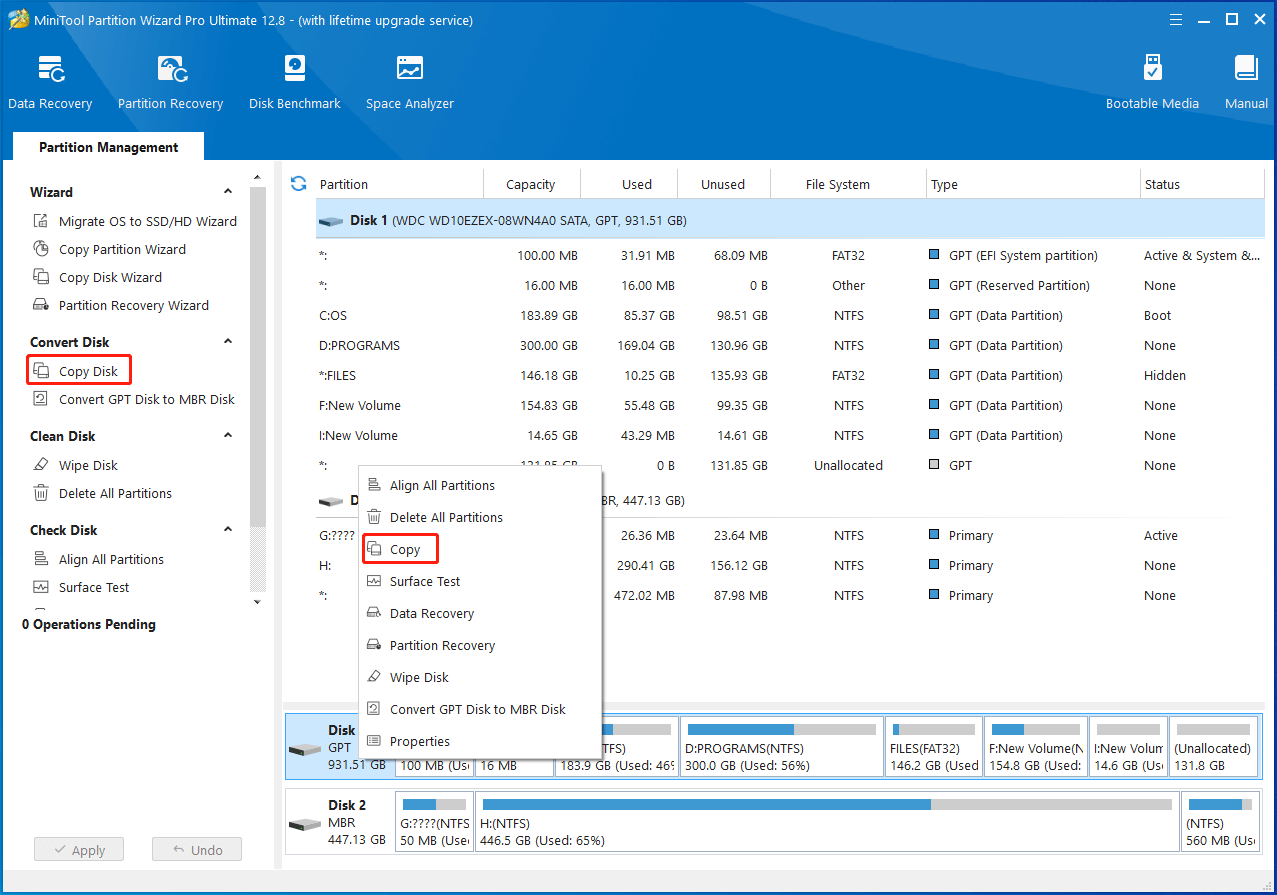Select the D:PROGRAMS partition row
The width and height of the screenshot is (1277, 895).
(x=790, y=346)
